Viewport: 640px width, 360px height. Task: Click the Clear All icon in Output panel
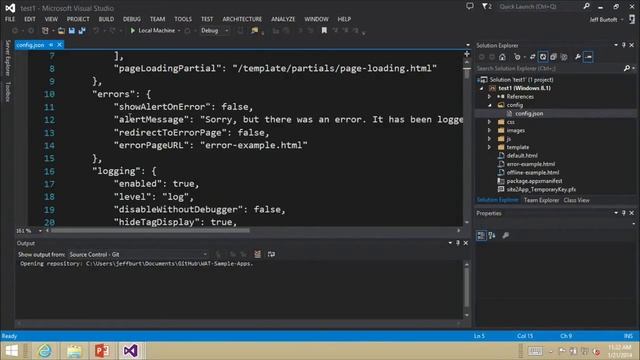coord(258,254)
